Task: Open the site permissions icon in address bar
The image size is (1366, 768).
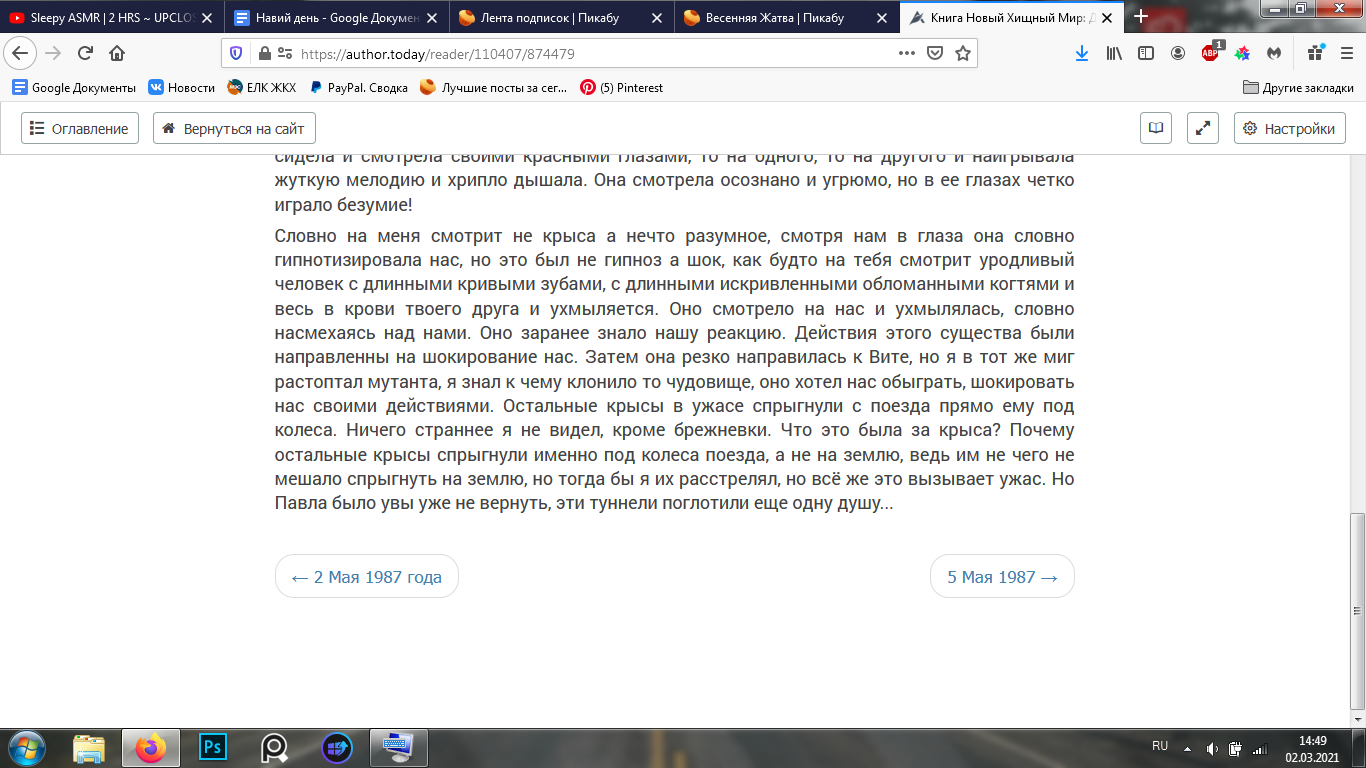Action: 284,54
